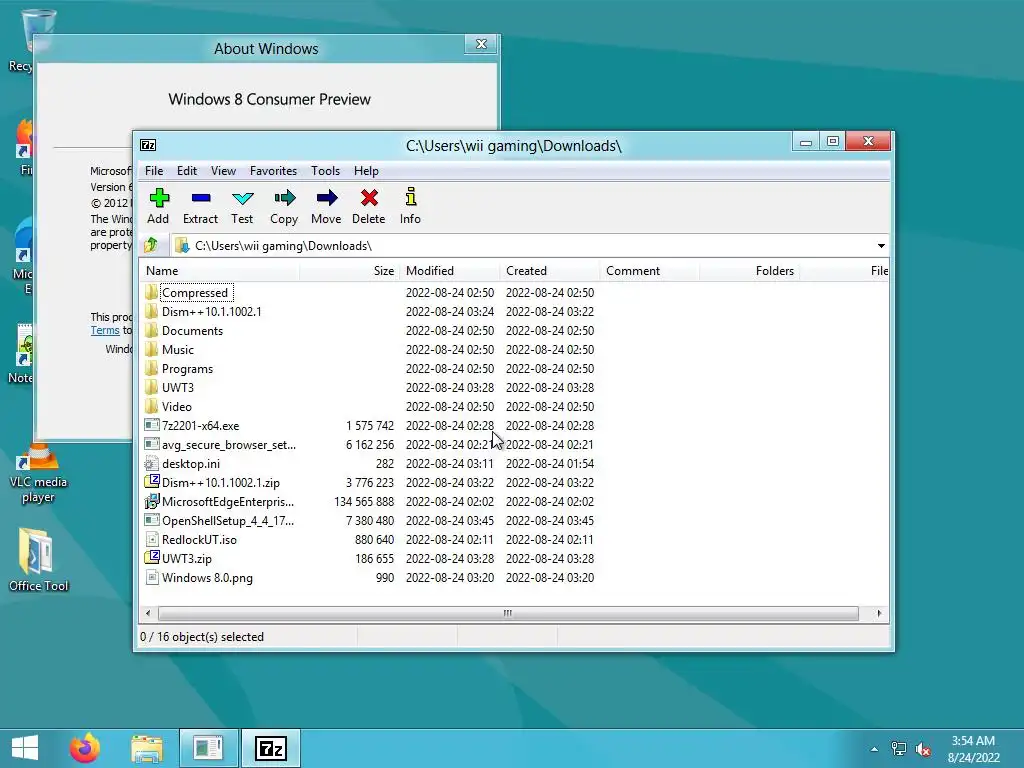Image resolution: width=1024 pixels, height=768 pixels.
Task: Launch Firefox from the taskbar
Action: [85, 748]
